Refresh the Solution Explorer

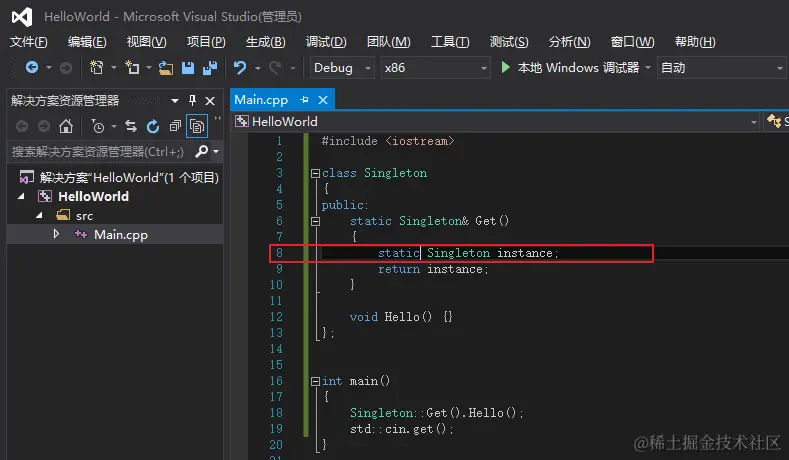coord(153,126)
